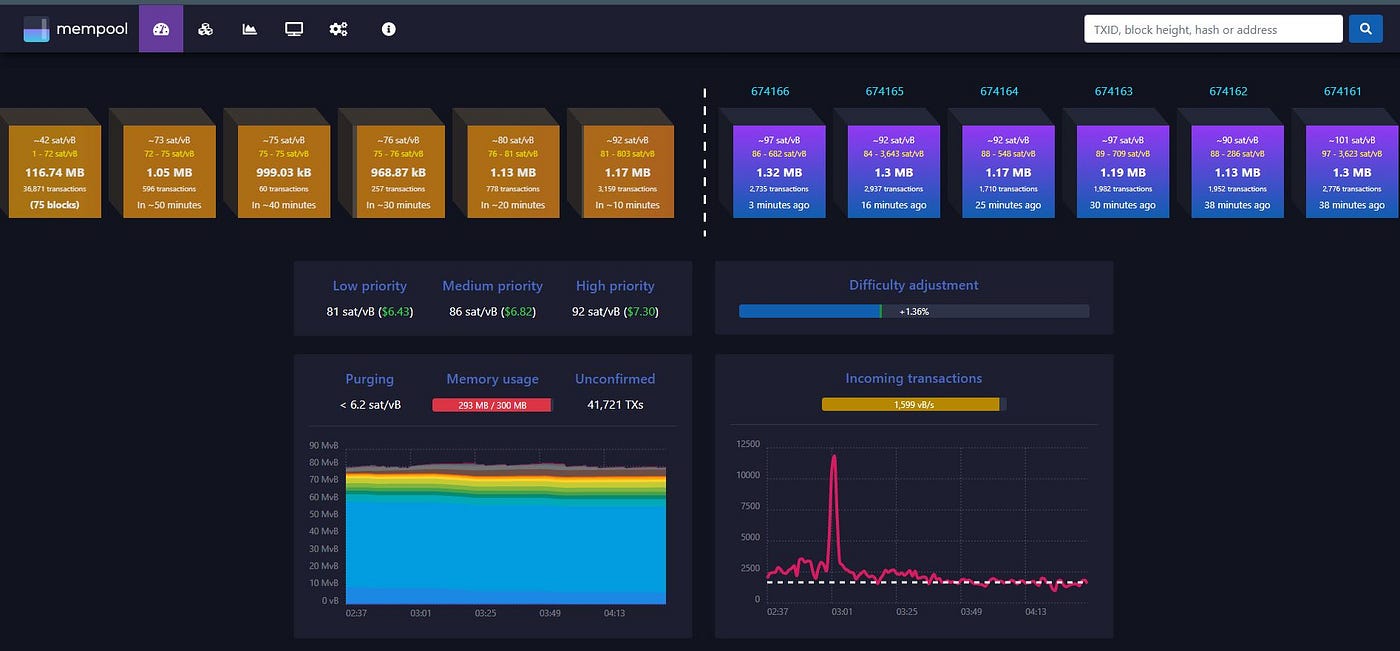Image resolution: width=1400 pixels, height=651 pixels.
Task: Open block height link 674166
Action: click(x=770, y=91)
